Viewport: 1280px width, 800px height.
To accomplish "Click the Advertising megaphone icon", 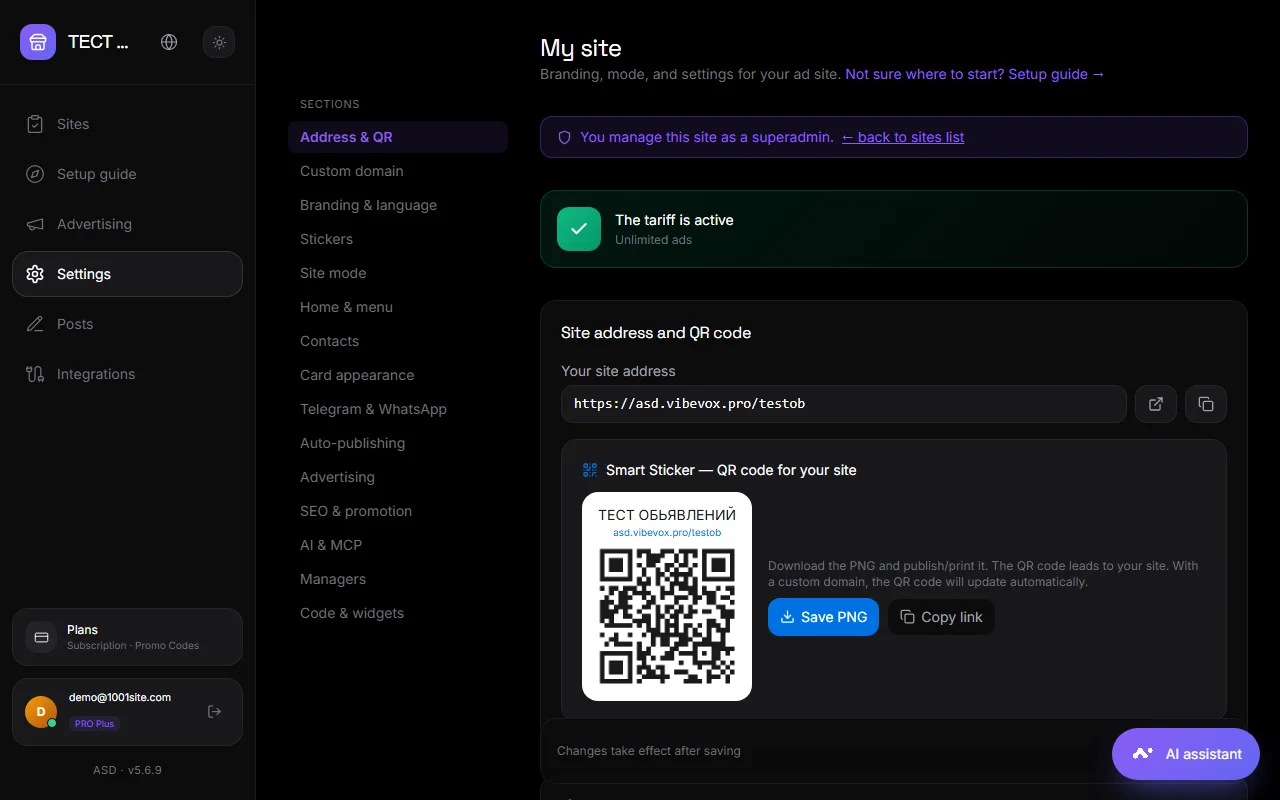I will 35,224.
